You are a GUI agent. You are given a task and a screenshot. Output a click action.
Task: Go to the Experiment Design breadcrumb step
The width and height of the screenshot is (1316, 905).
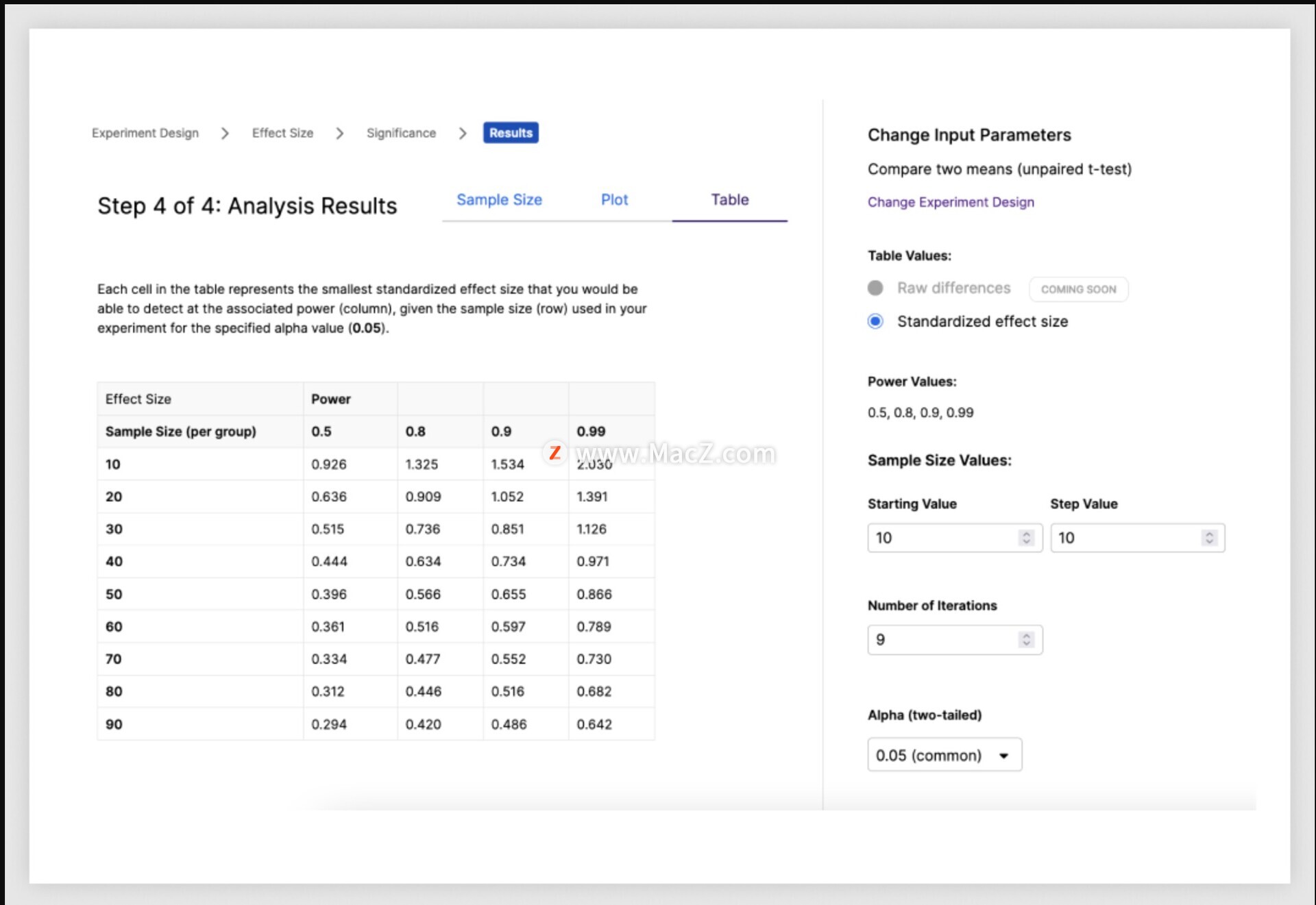(x=145, y=133)
